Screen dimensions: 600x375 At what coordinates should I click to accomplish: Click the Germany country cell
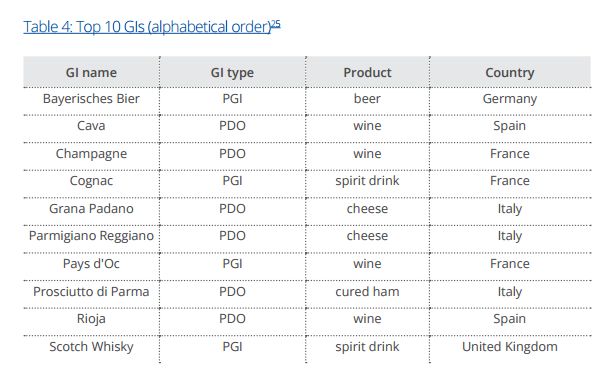[510, 99]
